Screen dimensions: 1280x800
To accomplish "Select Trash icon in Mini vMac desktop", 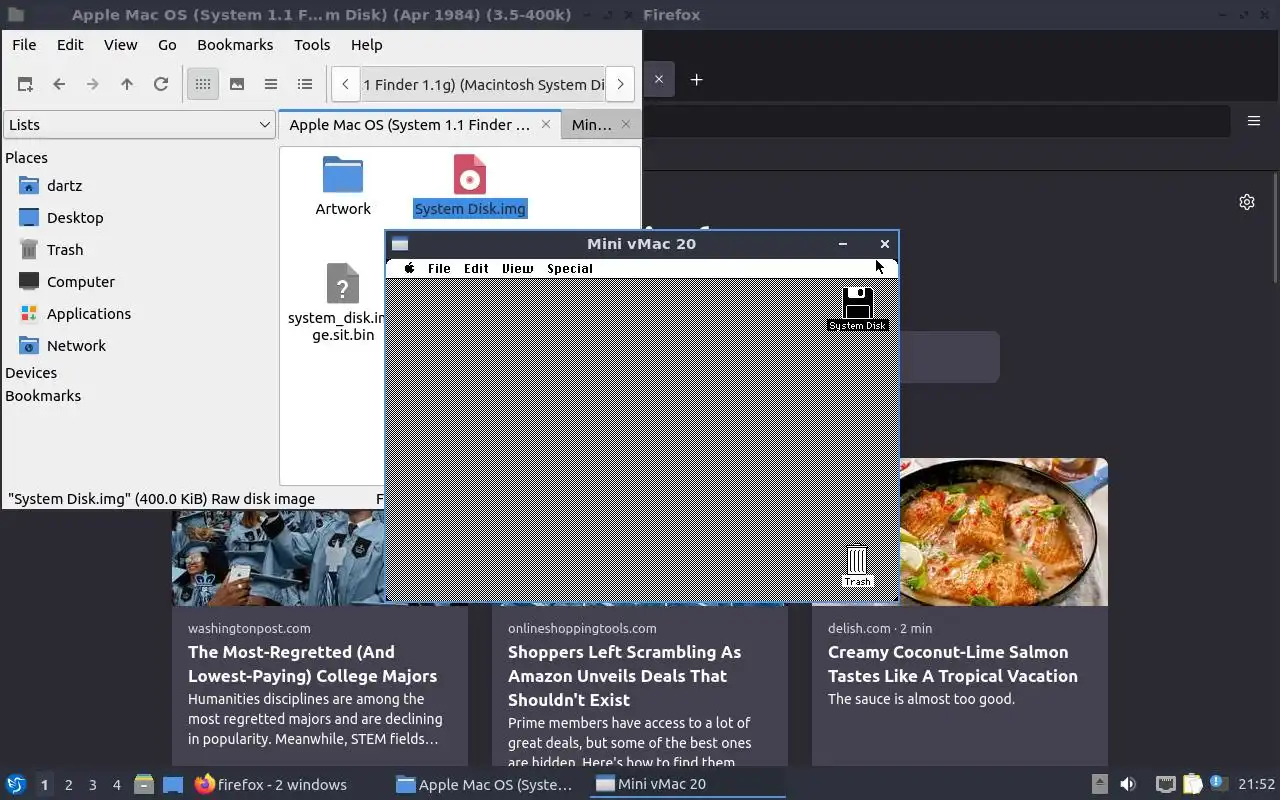I will point(857,566).
